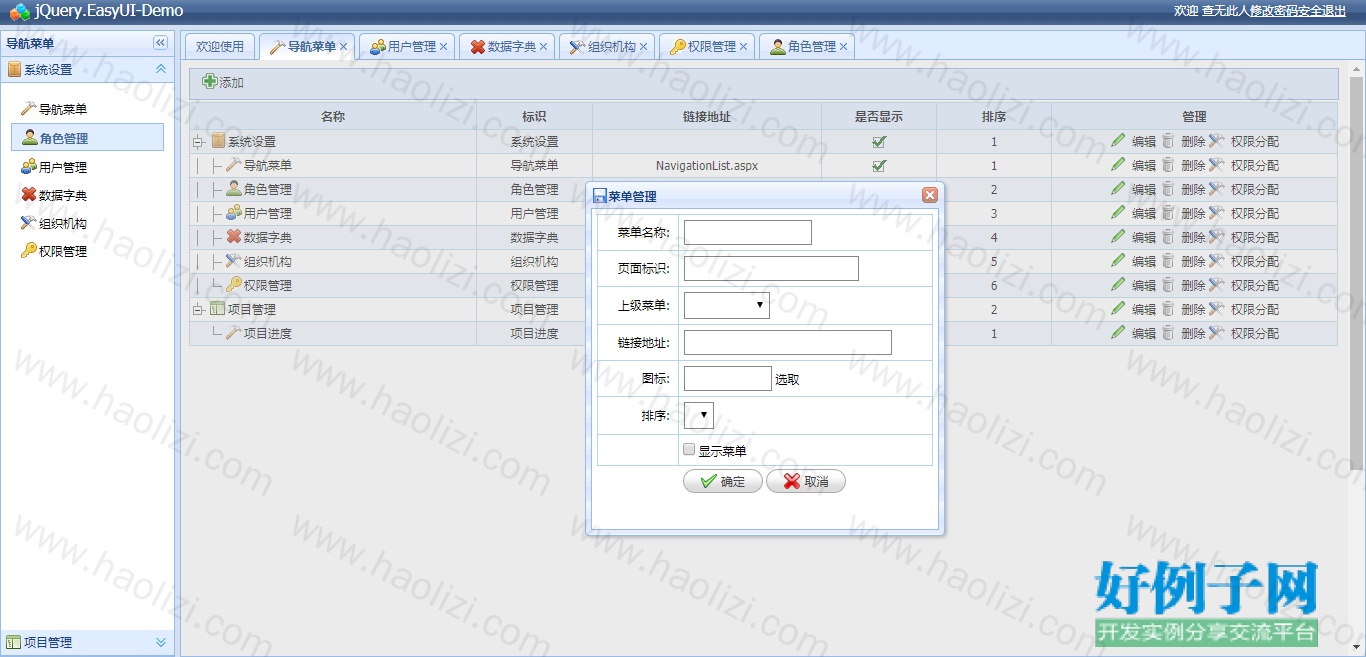Click the 菜单名称 input field
Screen dimensions: 1366x657
pos(748,233)
